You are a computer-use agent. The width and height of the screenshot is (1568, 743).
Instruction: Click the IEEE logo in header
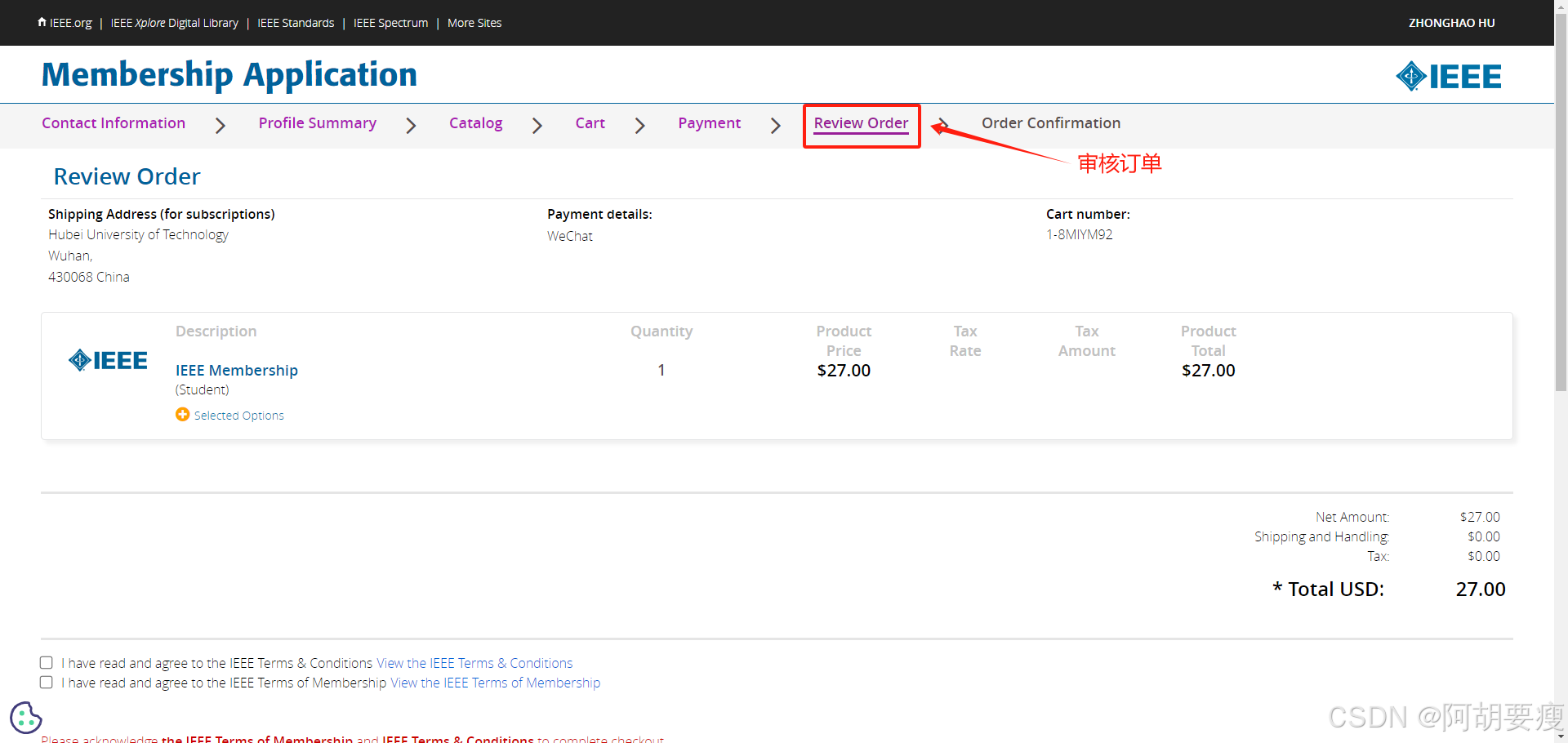tap(1449, 76)
